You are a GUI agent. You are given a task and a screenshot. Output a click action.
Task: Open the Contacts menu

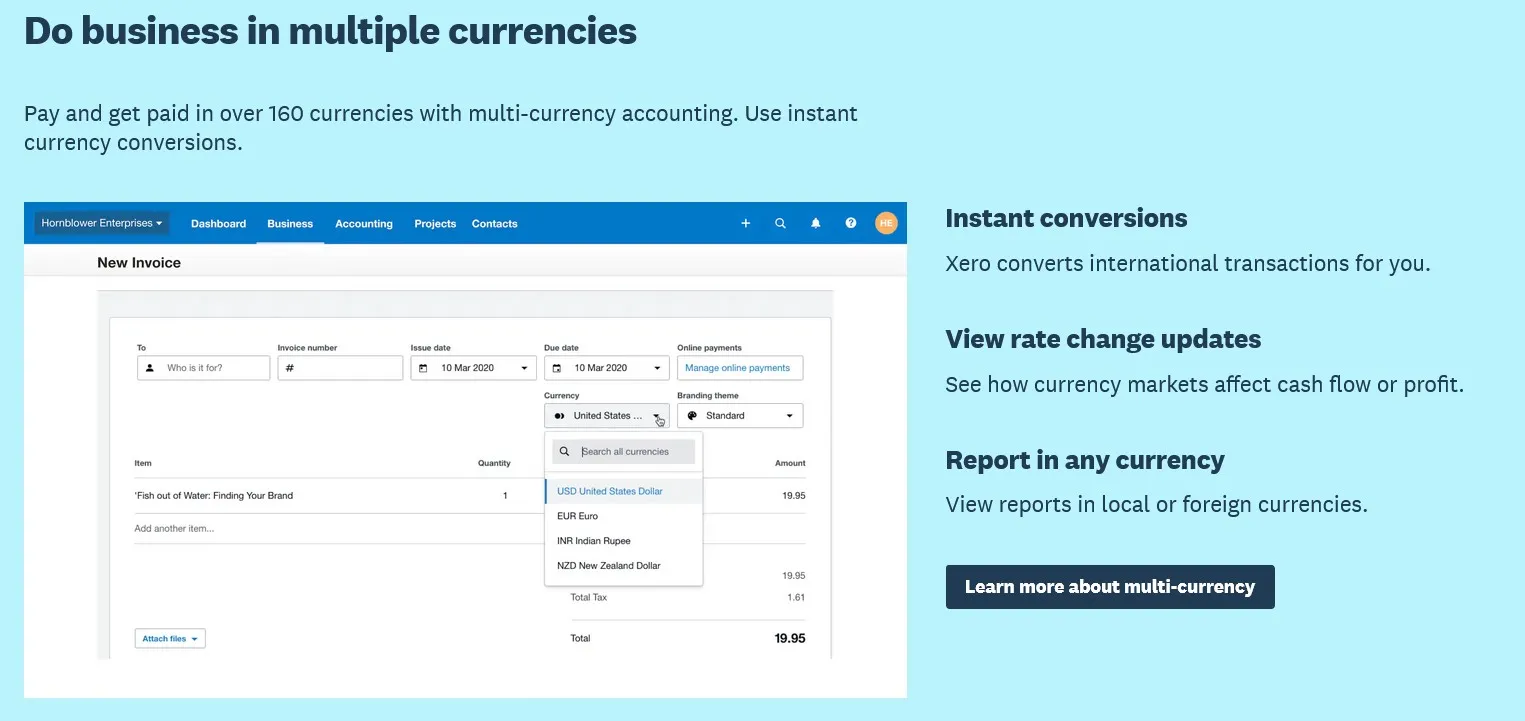(x=494, y=224)
